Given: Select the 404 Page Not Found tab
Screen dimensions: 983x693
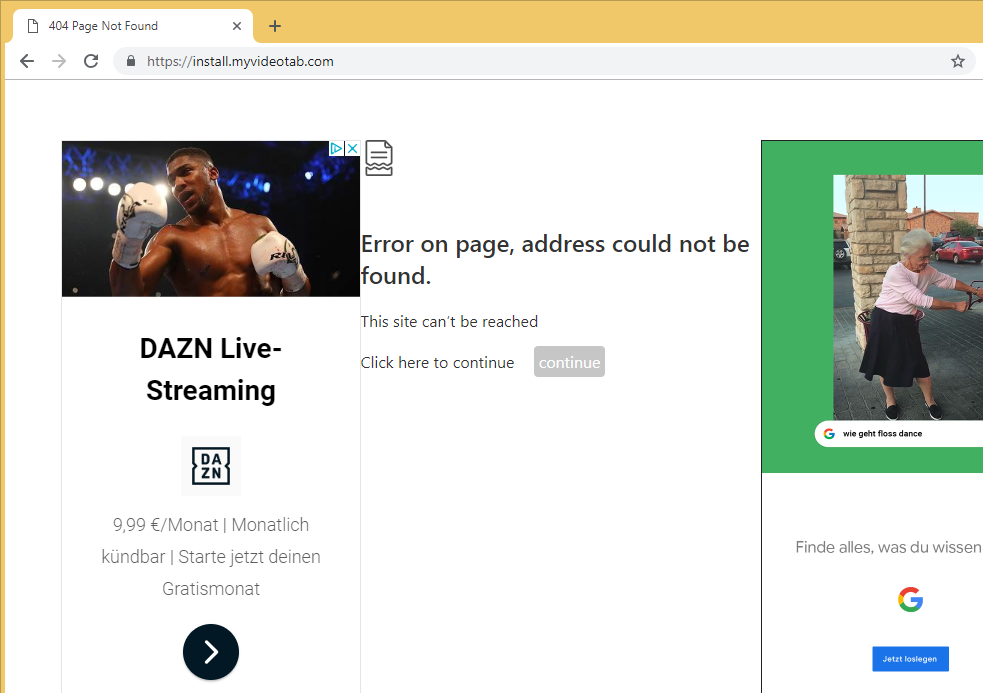Looking at the screenshot, I should coord(120,26).
